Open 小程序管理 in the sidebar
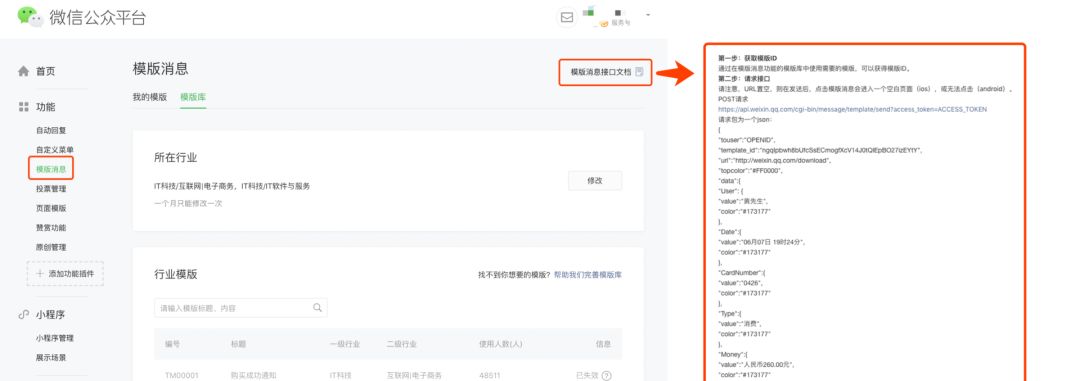Image resolution: width=1080 pixels, height=381 pixels. tap(55, 338)
